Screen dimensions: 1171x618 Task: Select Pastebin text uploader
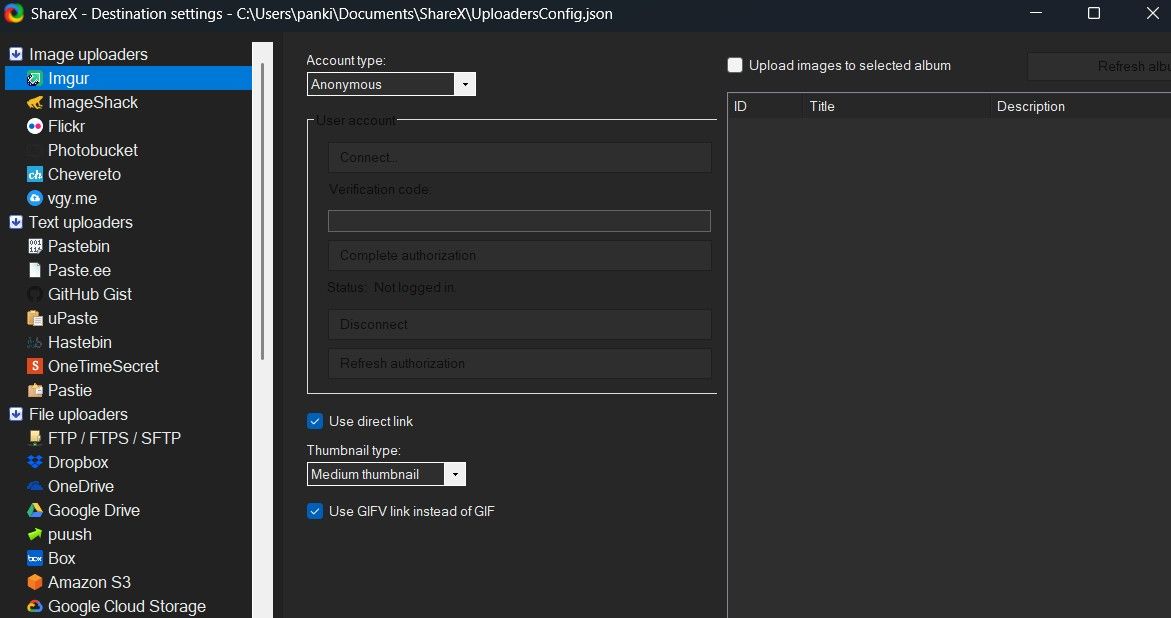[x=78, y=246]
